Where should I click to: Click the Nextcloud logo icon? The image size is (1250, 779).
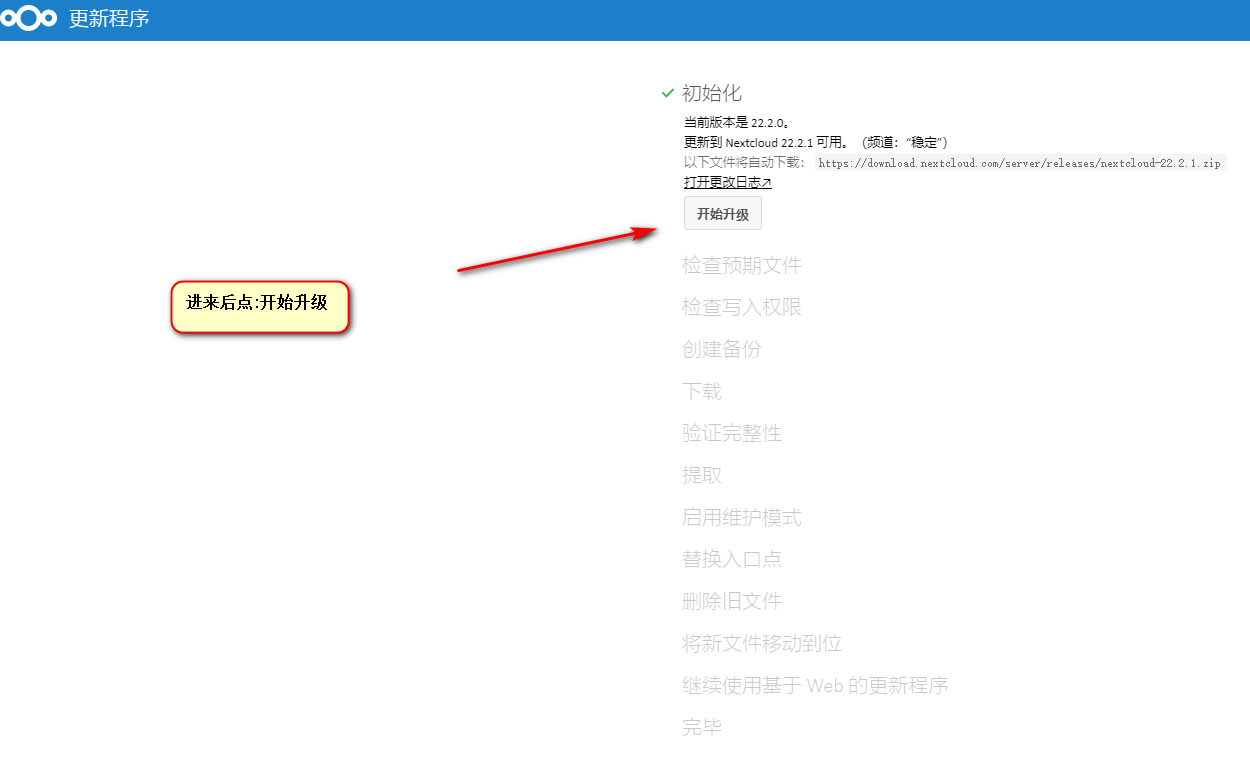(x=29, y=18)
